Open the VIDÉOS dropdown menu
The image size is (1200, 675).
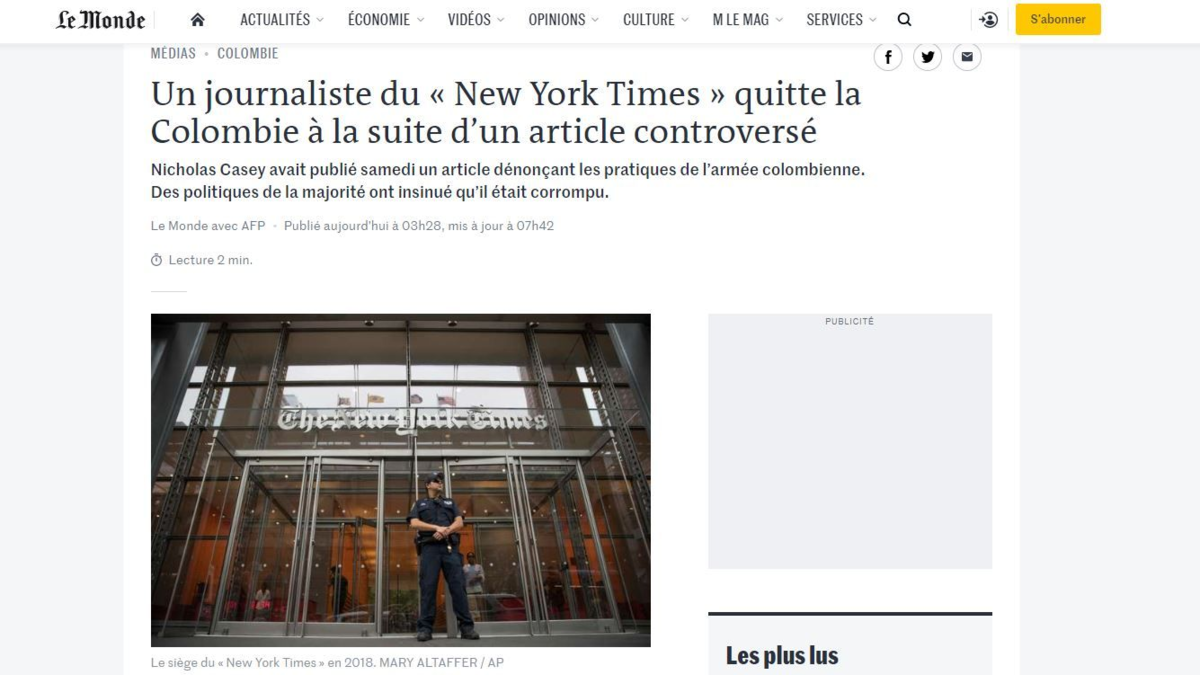pyautogui.click(x=476, y=19)
